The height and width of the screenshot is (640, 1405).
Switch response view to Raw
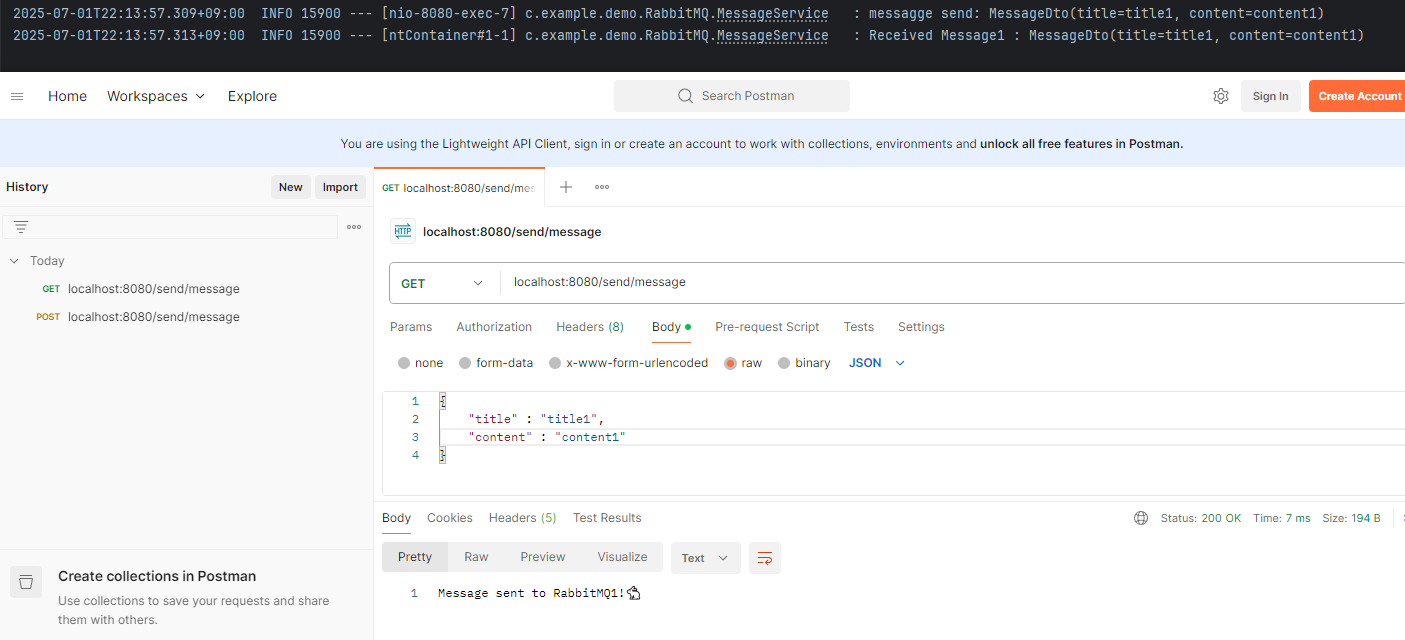(x=476, y=557)
